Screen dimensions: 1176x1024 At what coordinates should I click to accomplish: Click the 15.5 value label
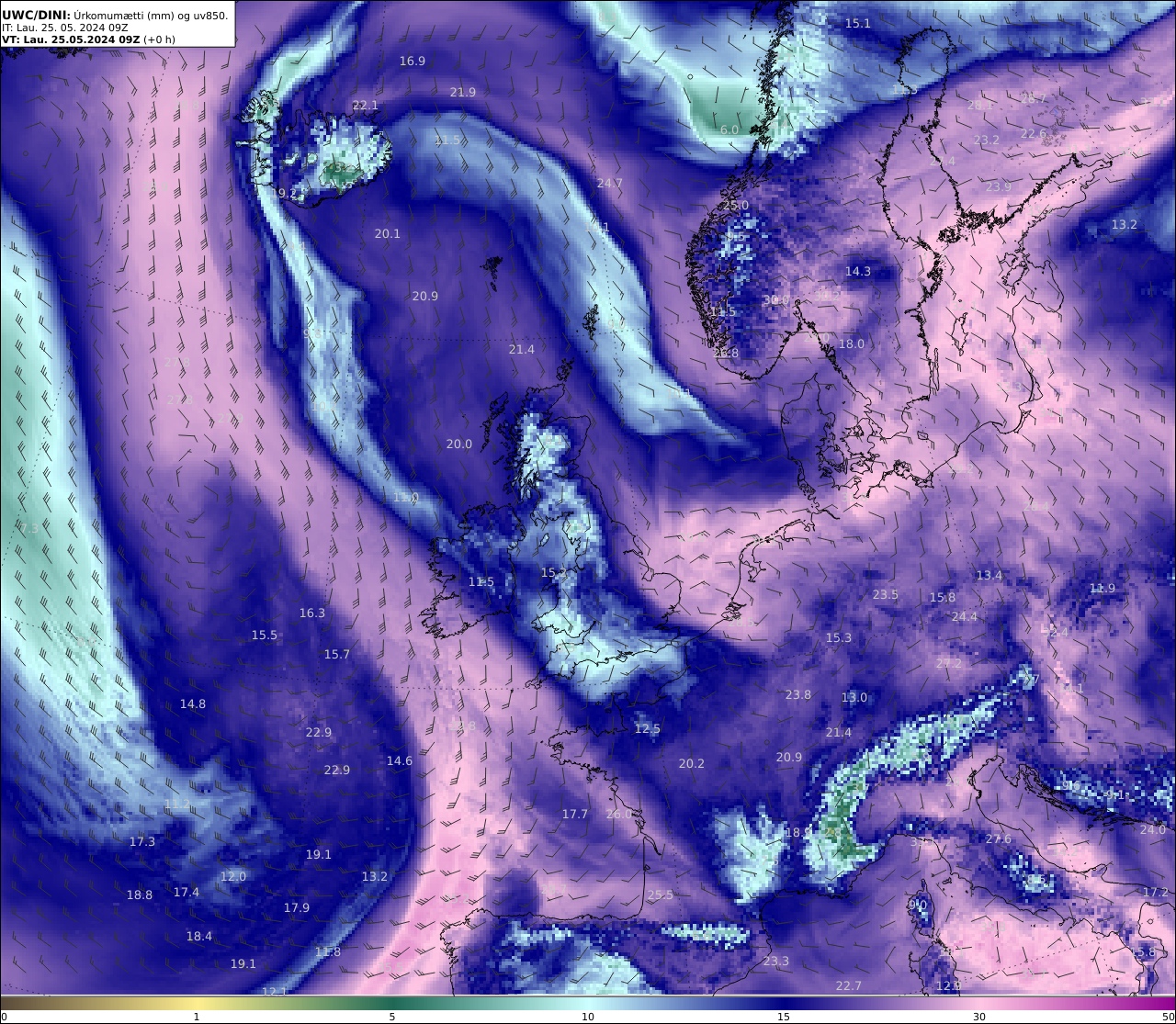tap(265, 635)
